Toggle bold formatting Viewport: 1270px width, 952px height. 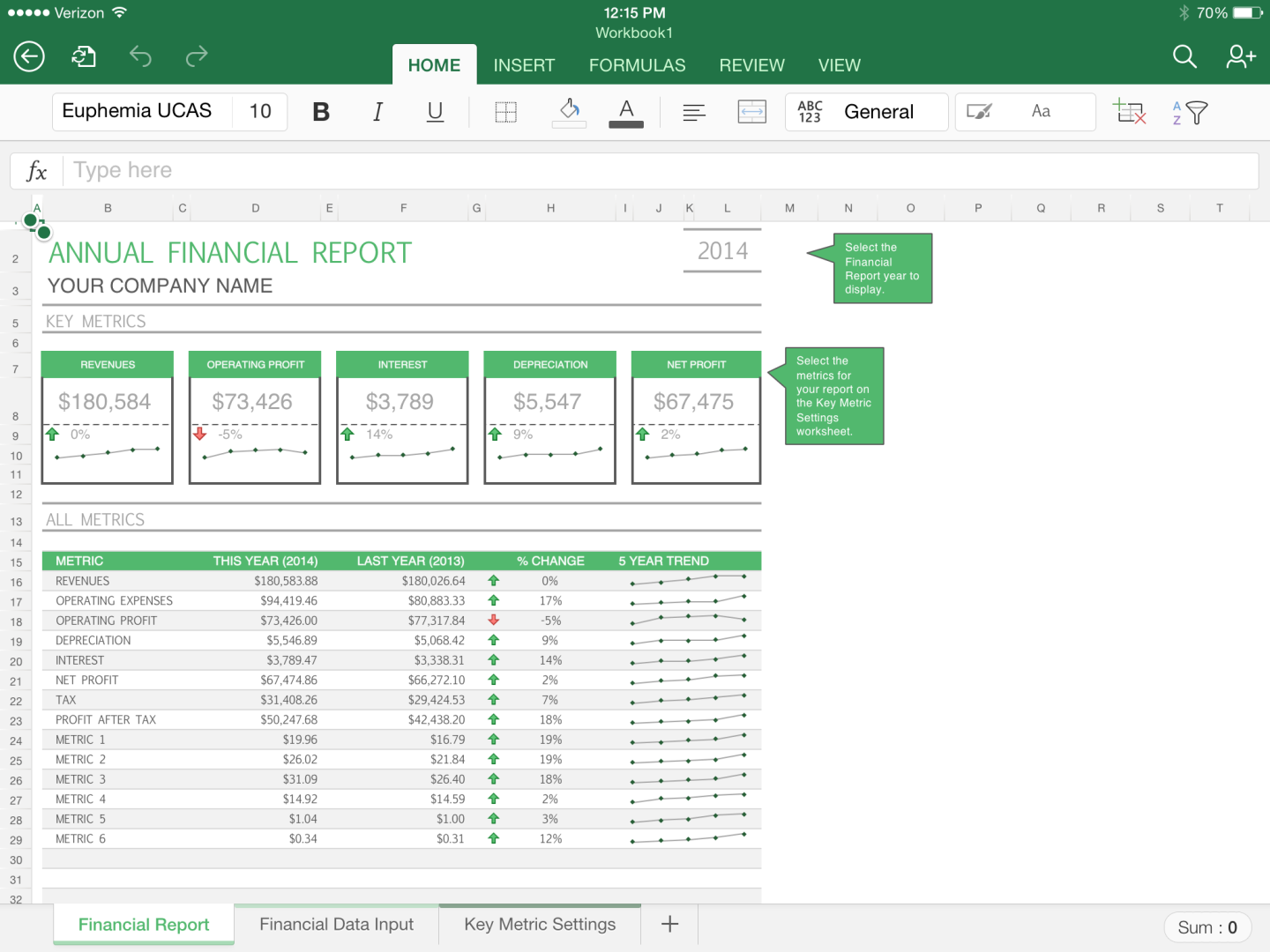tap(321, 112)
